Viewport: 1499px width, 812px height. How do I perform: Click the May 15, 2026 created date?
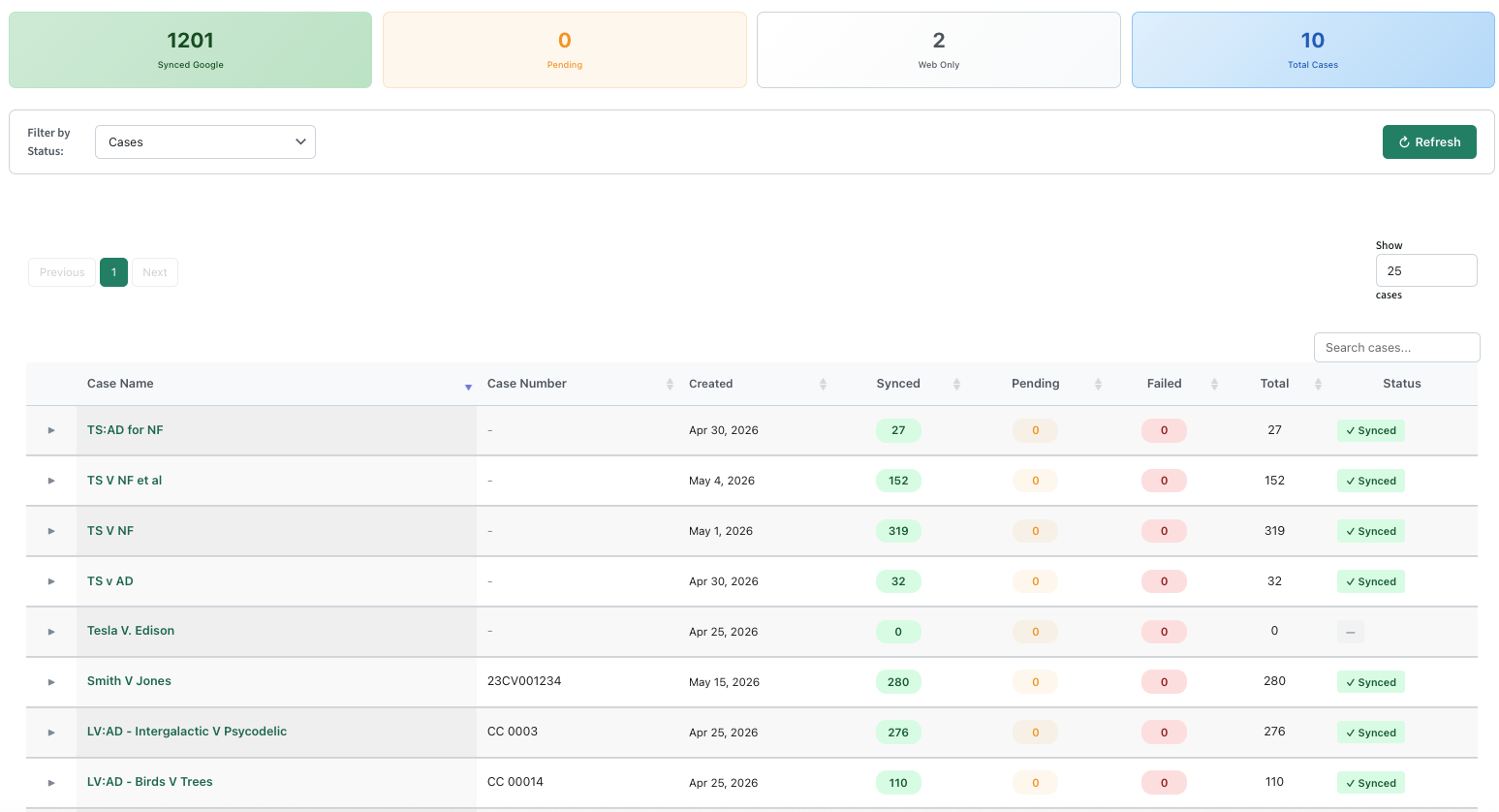(724, 682)
